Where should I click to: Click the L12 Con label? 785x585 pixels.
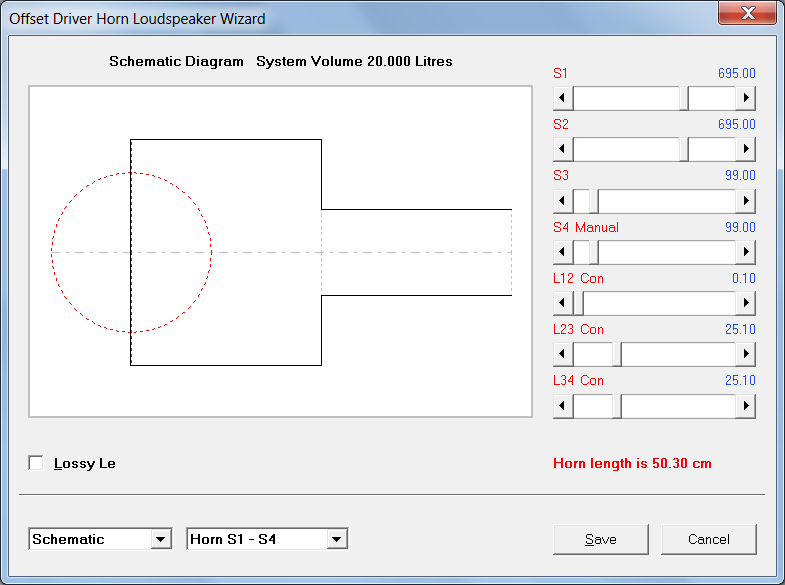[x=578, y=278]
